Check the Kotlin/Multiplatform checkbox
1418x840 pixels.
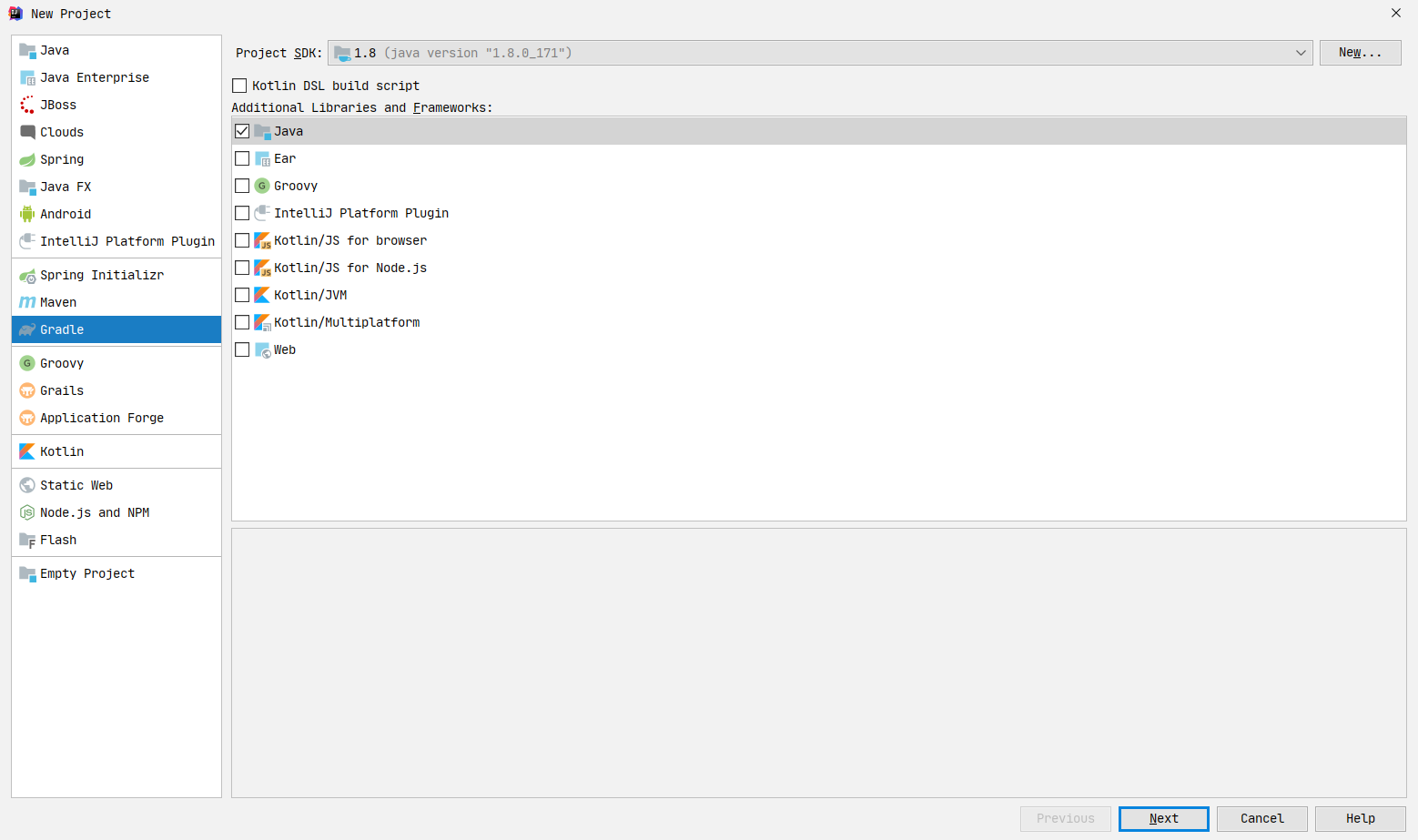pos(242,322)
